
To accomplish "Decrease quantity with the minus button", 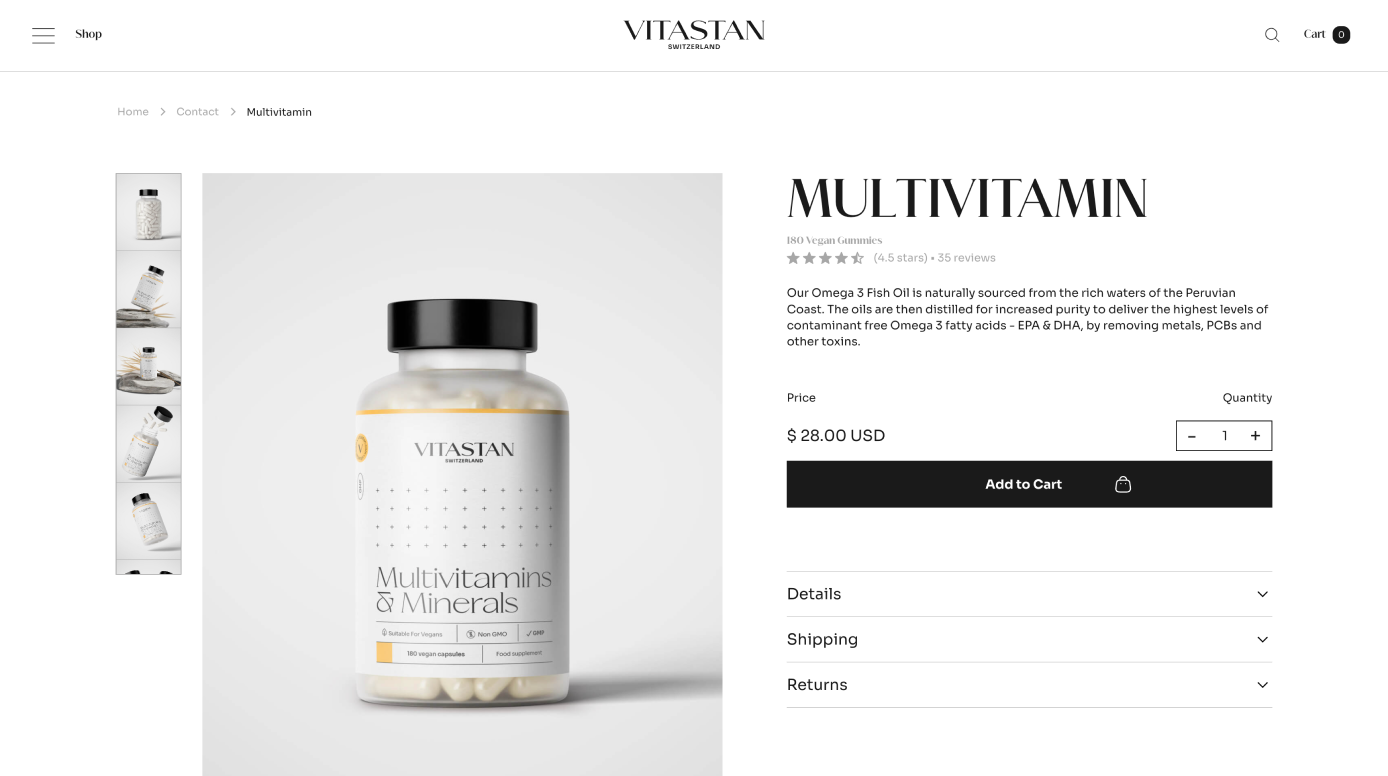I will pos(1192,436).
